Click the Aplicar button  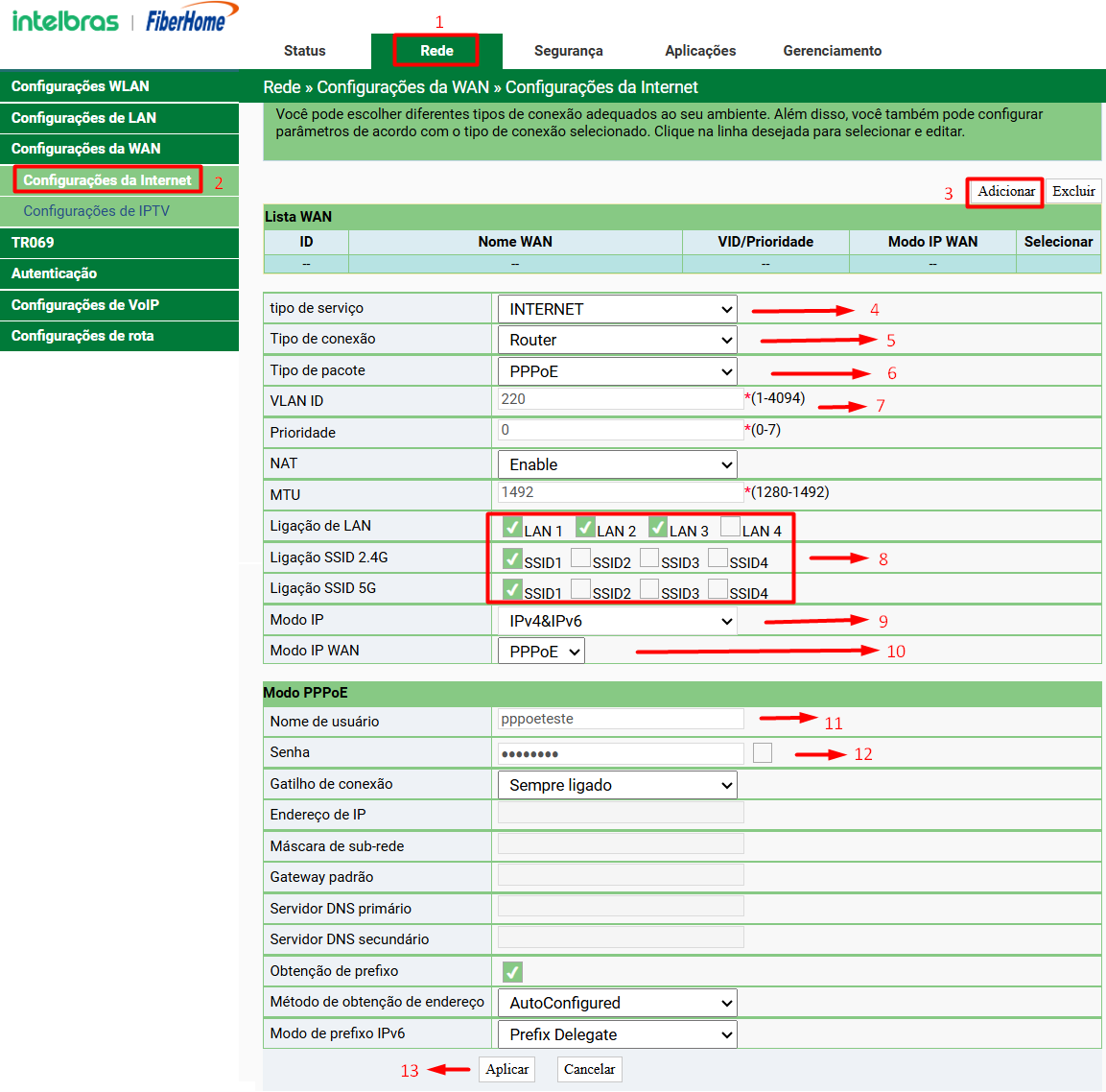(506, 1069)
